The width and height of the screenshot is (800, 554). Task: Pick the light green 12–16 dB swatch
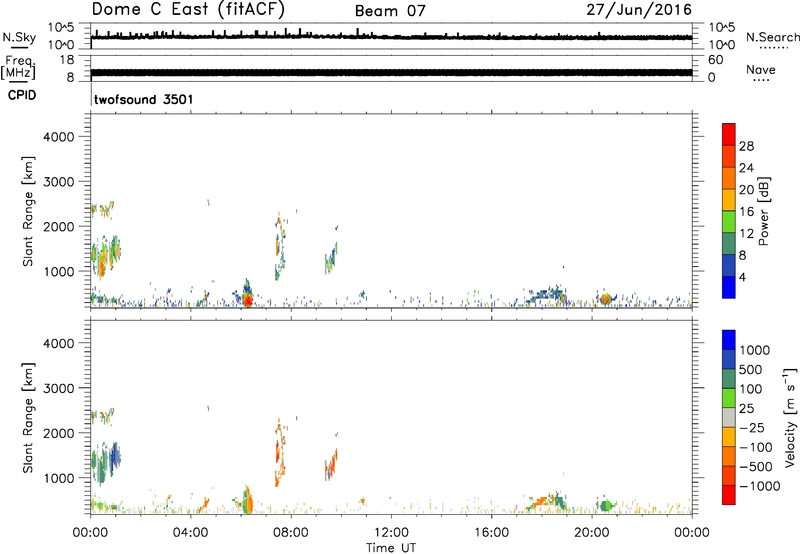coord(729,221)
